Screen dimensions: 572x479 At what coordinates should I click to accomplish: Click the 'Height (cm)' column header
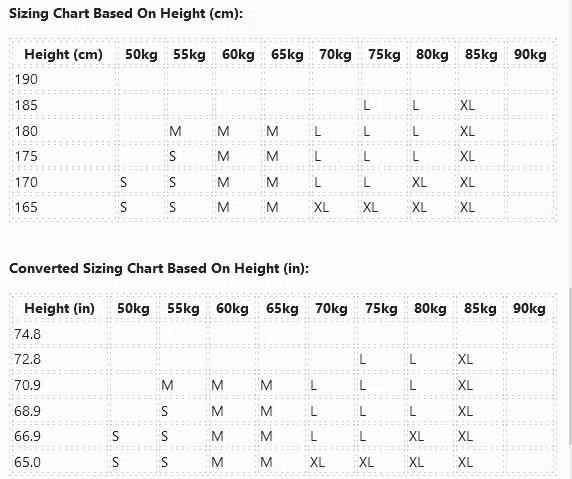[x=63, y=54]
